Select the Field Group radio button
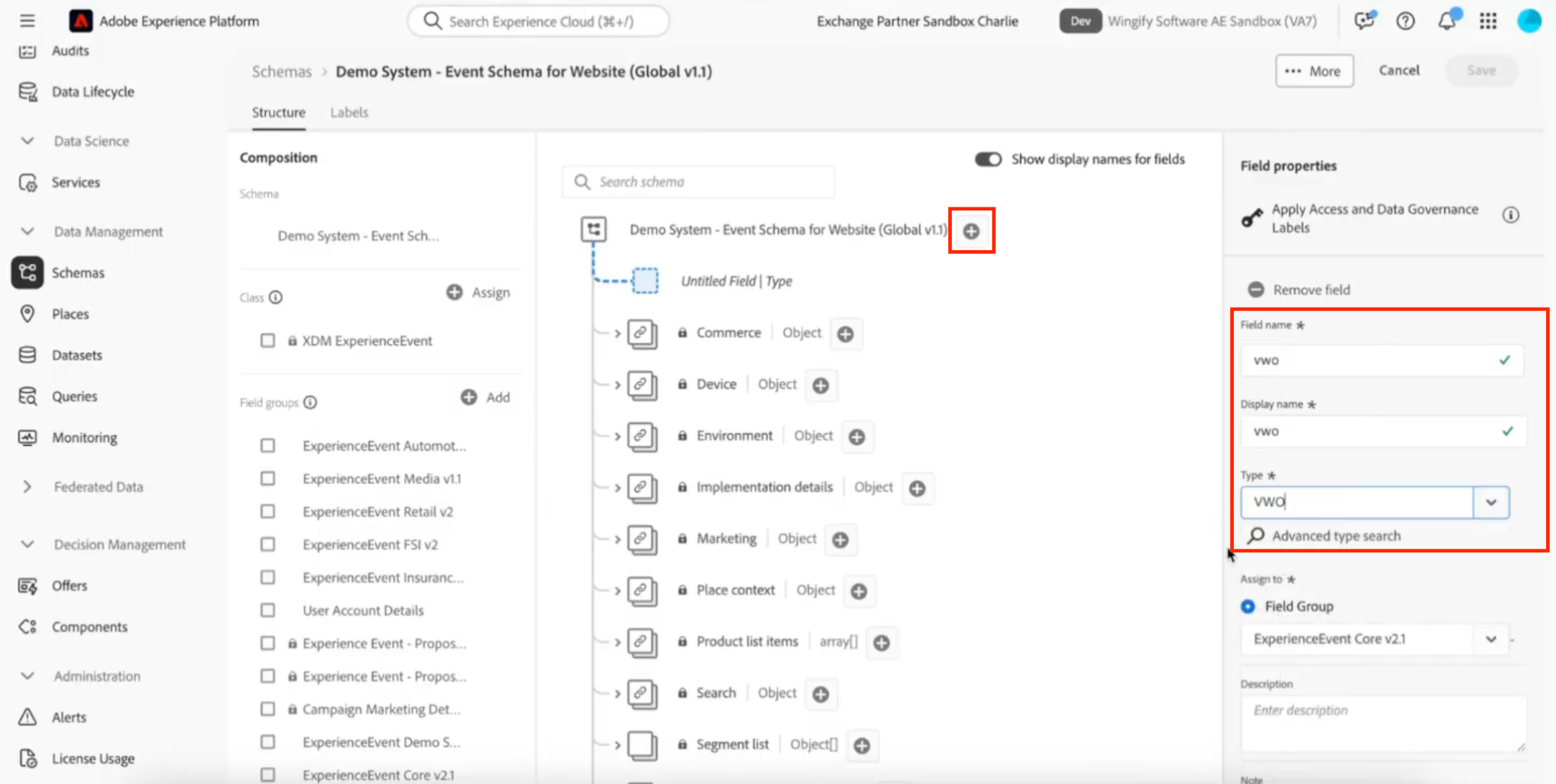1556x784 pixels. click(x=1248, y=606)
